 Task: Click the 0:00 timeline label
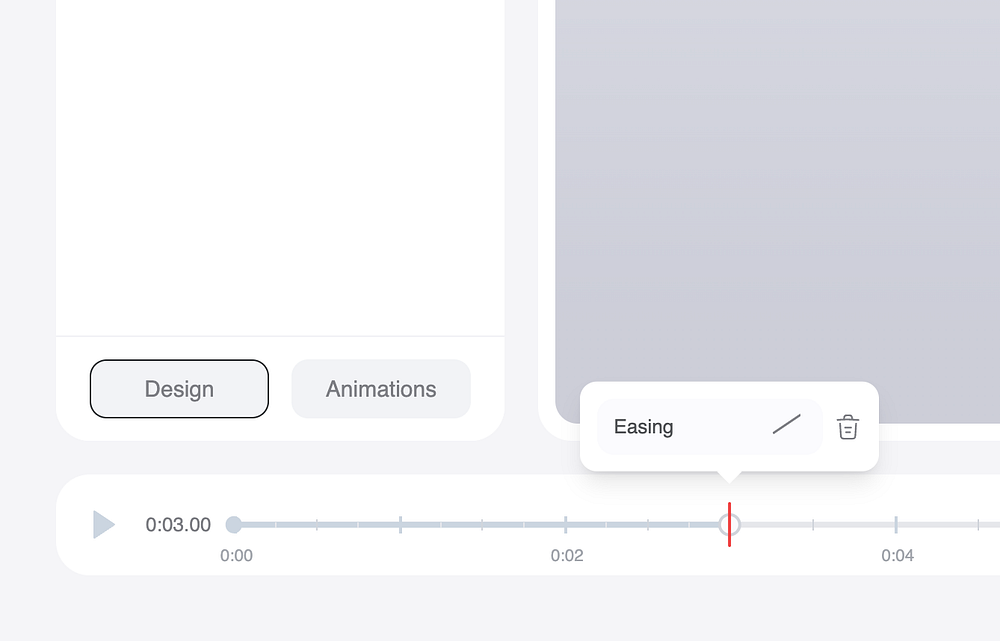click(236, 556)
